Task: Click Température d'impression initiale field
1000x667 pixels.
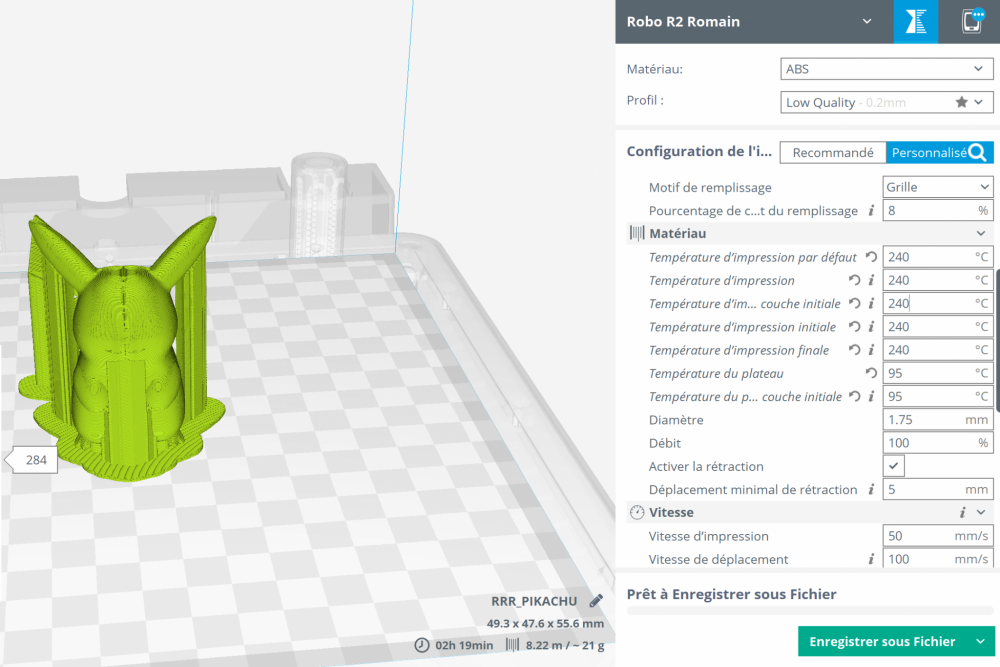Action: click(938, 326)
